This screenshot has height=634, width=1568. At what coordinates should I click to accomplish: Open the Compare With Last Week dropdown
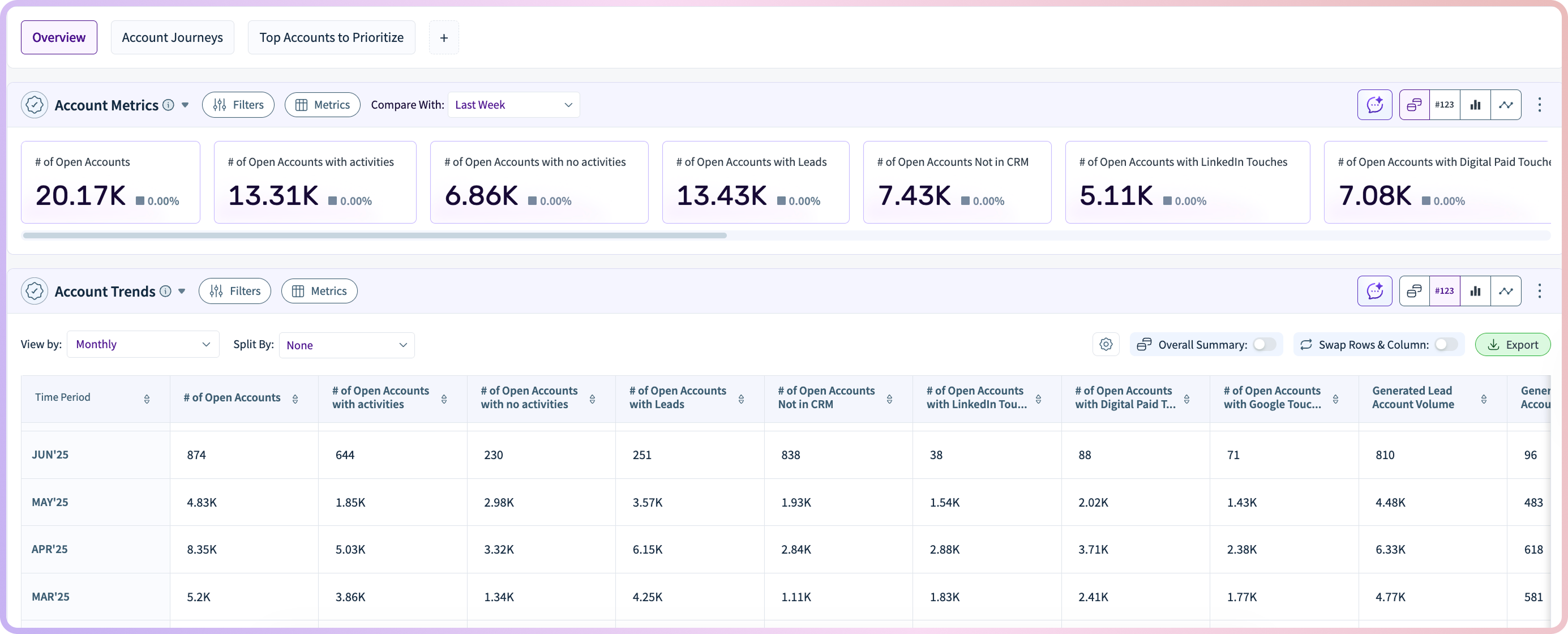(513, 105)
